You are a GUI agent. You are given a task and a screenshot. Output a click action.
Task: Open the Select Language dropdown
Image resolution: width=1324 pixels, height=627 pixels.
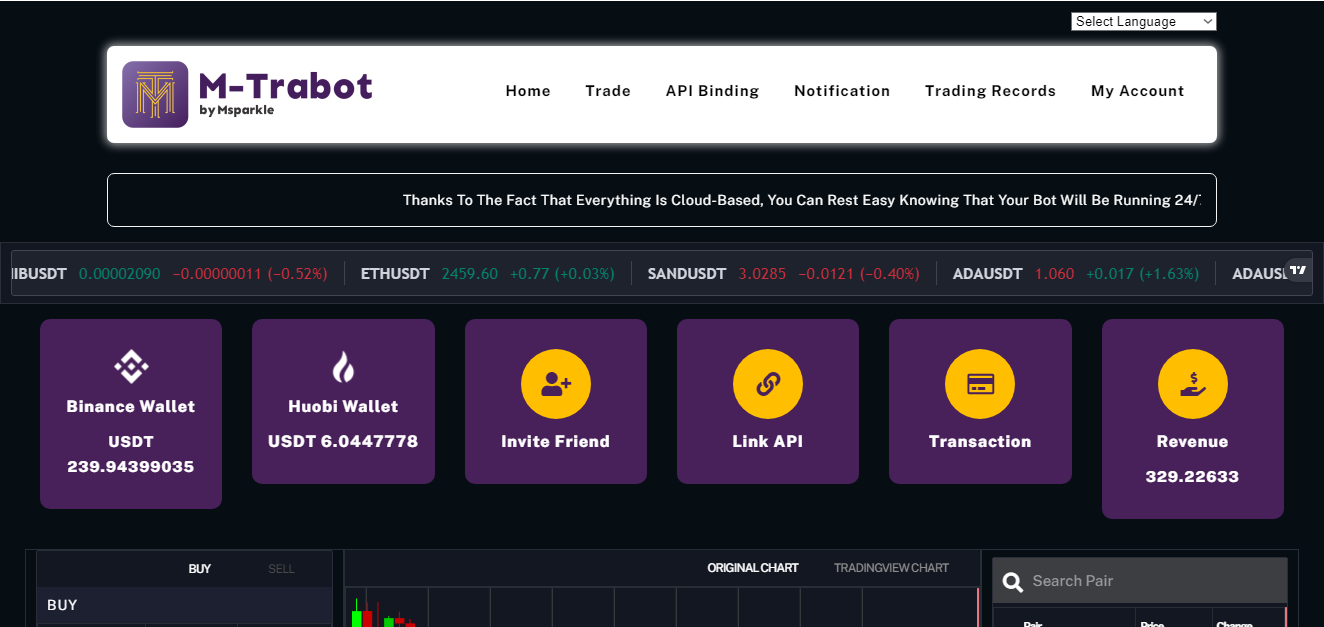(1143, 22)
